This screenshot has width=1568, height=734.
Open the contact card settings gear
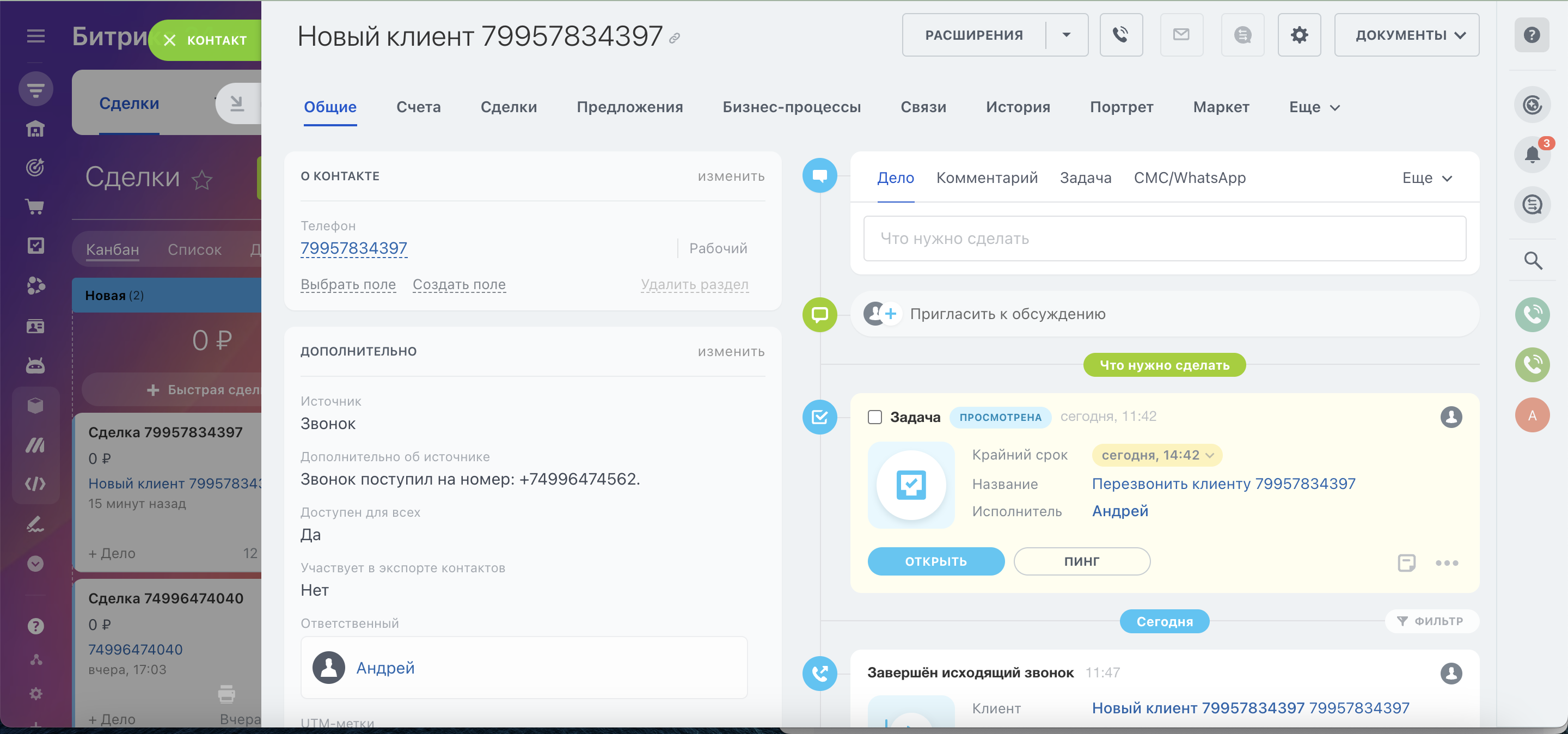pyautogui.click(x=1299, y=35)
